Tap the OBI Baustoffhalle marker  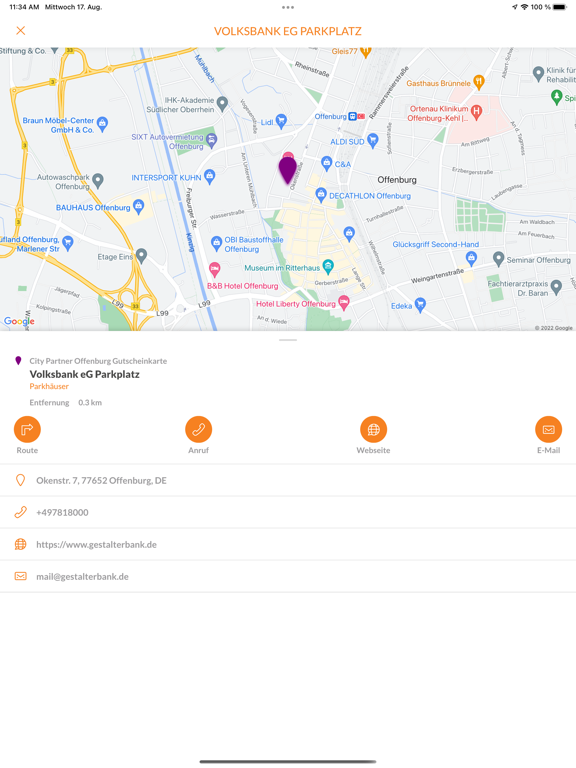click(x=216, y=243)
